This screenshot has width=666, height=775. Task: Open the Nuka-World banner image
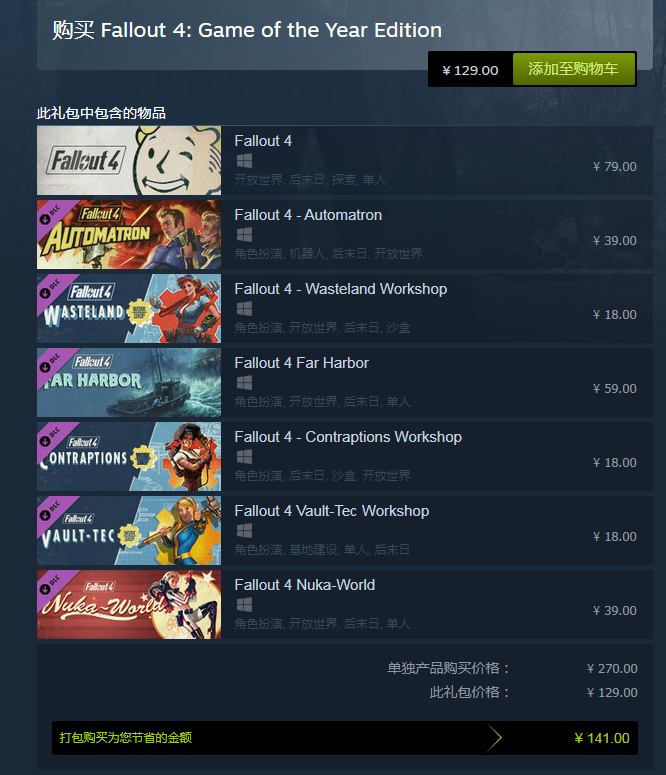[129, 604]
